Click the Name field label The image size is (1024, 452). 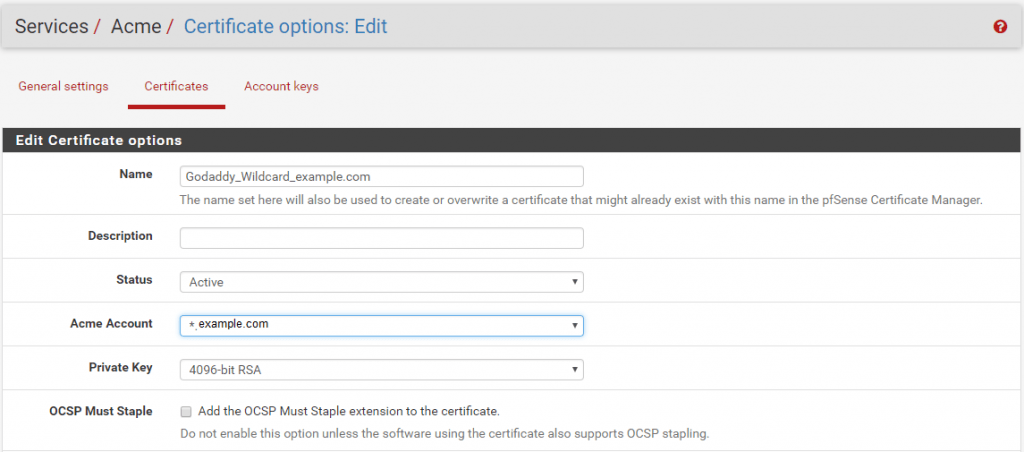point(136,174)
